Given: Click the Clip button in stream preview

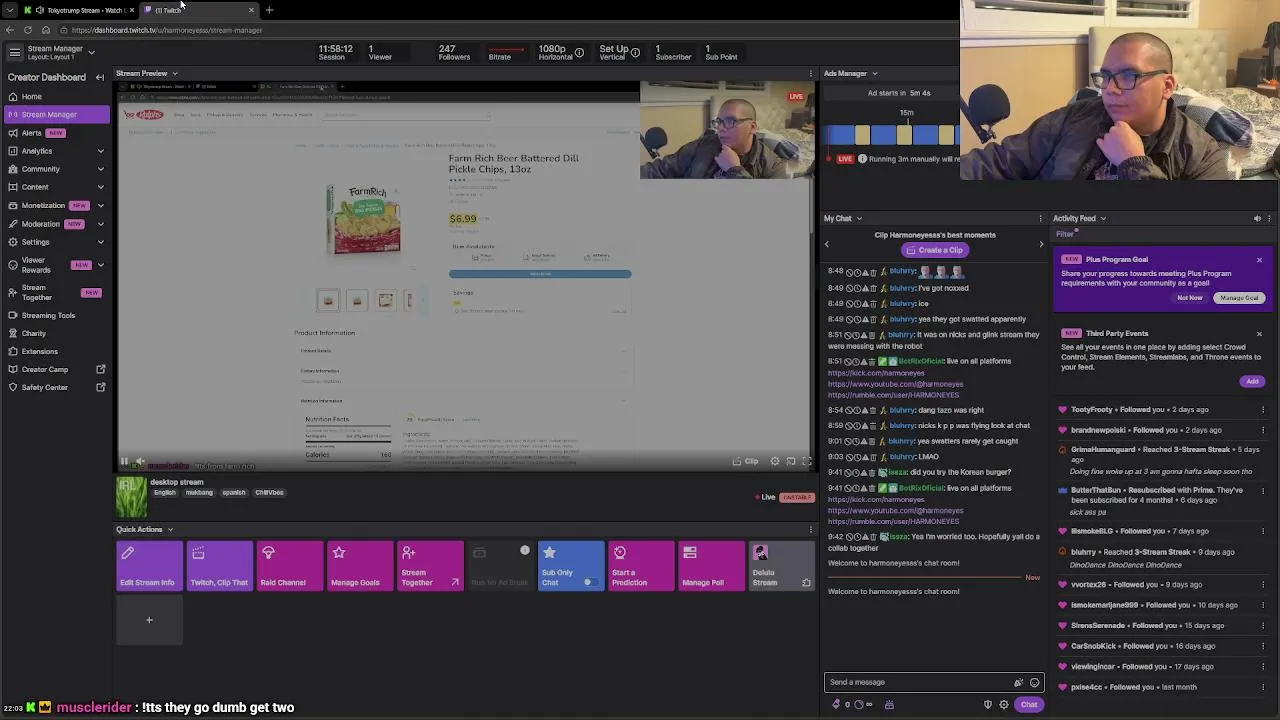Looking at the screenshot, I should [x=746, y=462].
